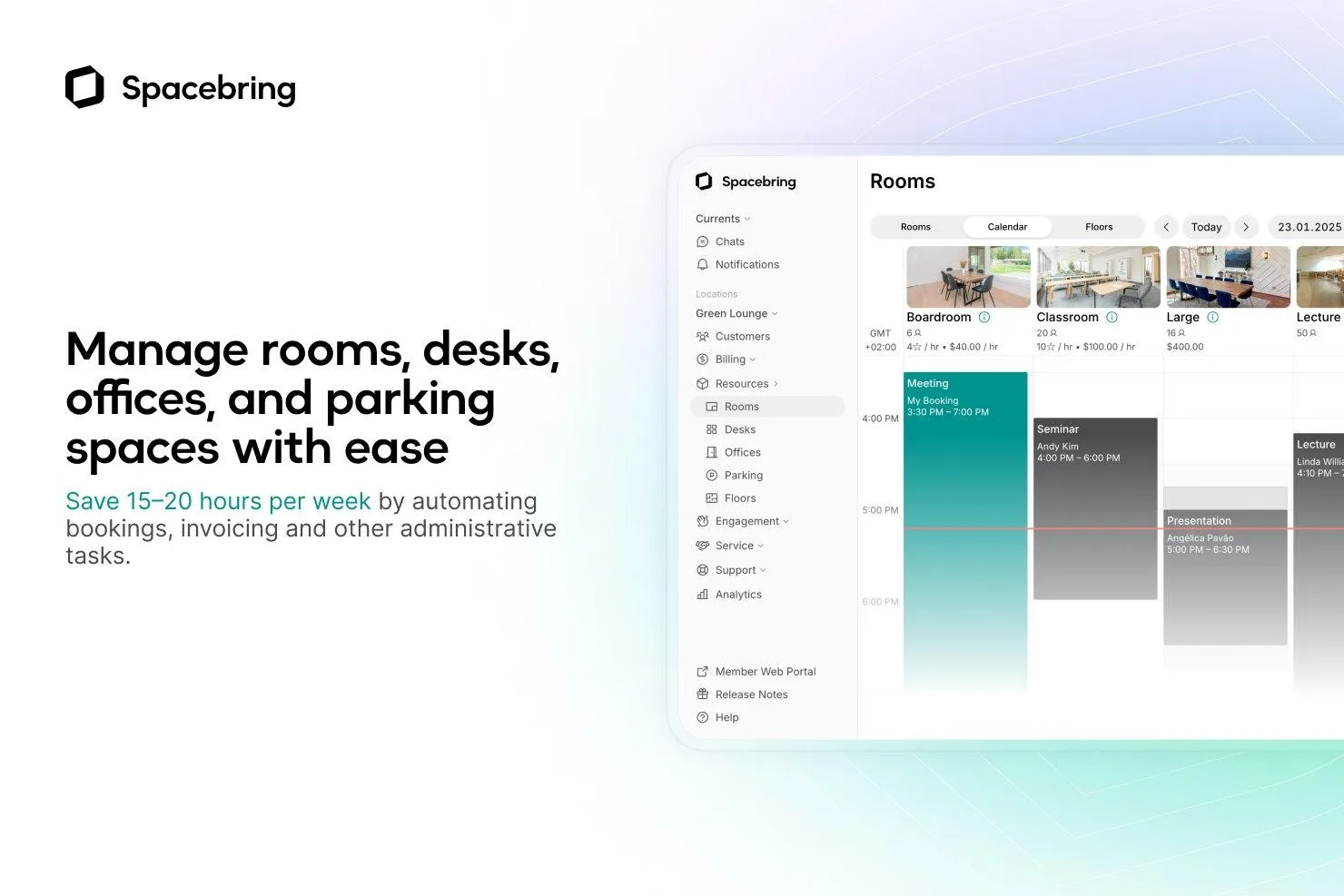
Task: Open Analytics in sidebar
Action: pyautogui.click(x=738, y=595)
